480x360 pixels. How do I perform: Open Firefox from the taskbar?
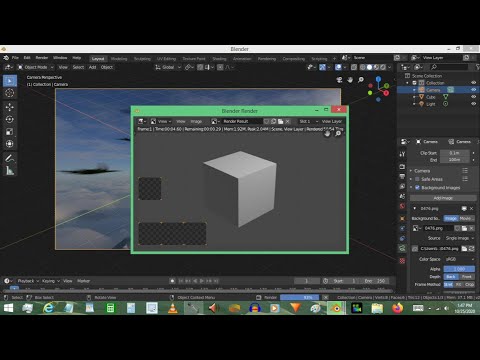point(397,308)
